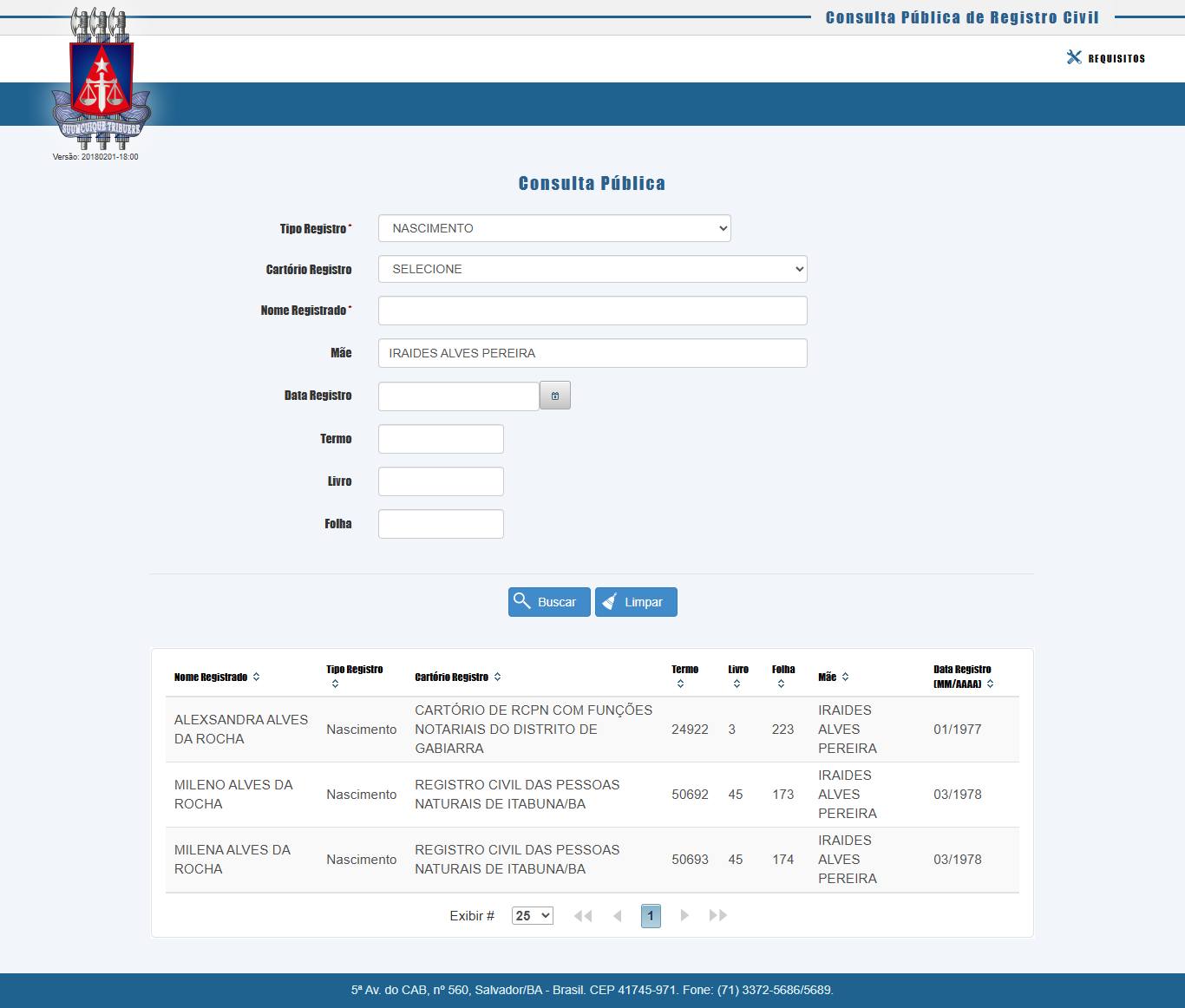Select page 1 in pagination
1185x1008 pixels.
coord(651,915)
